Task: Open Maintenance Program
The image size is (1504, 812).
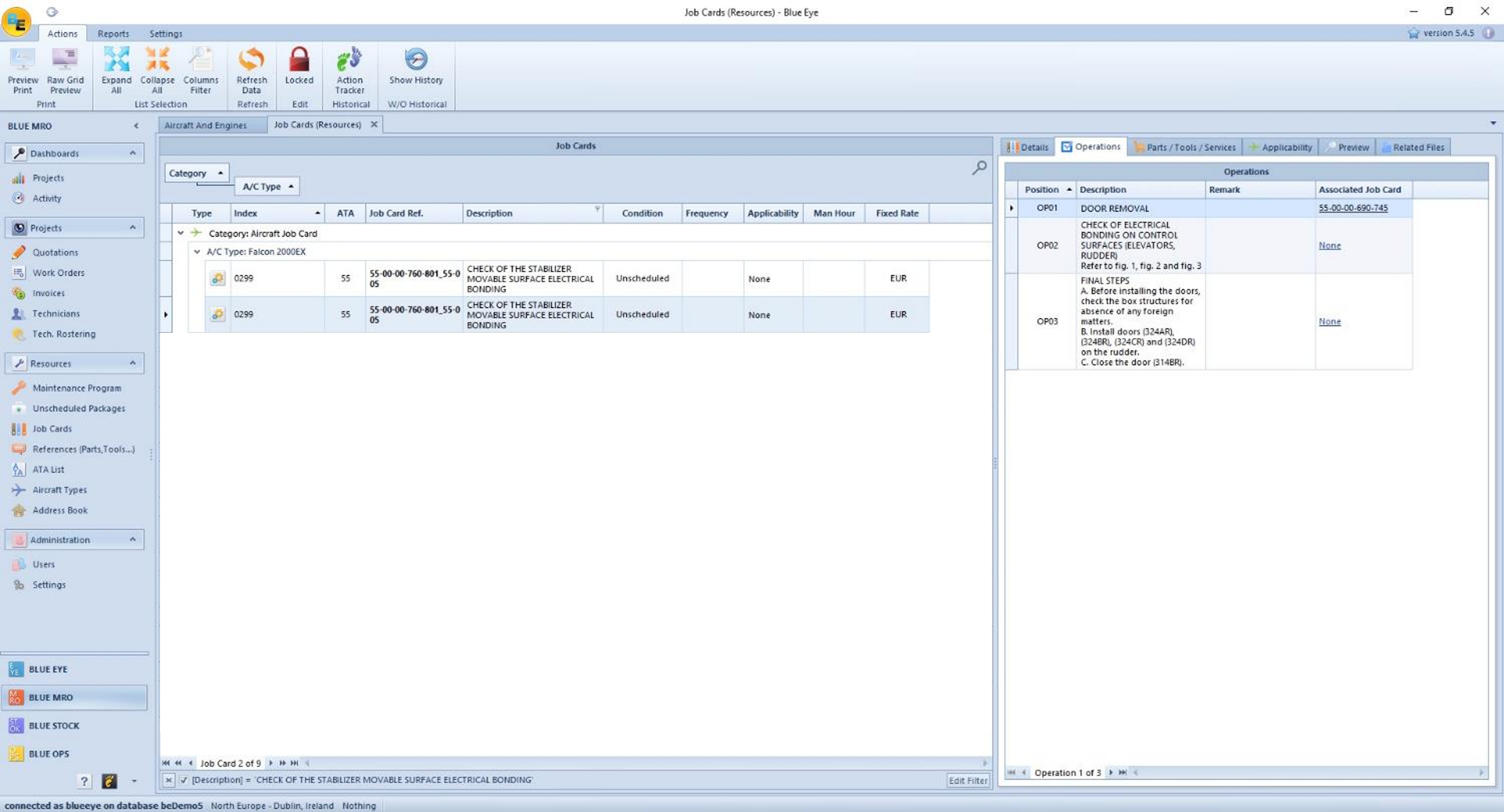Action: (x=77, y=388)
